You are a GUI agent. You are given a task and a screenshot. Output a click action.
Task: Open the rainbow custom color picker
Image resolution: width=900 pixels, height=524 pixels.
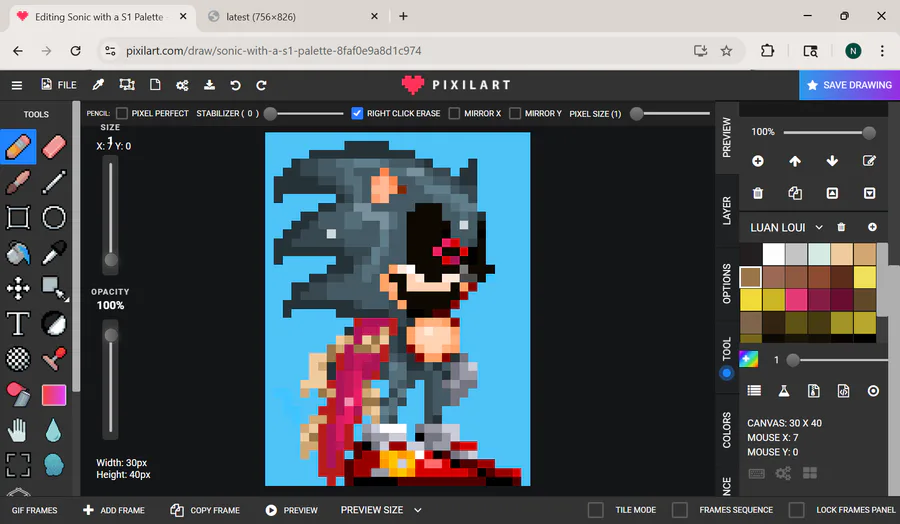click(748, 359)
